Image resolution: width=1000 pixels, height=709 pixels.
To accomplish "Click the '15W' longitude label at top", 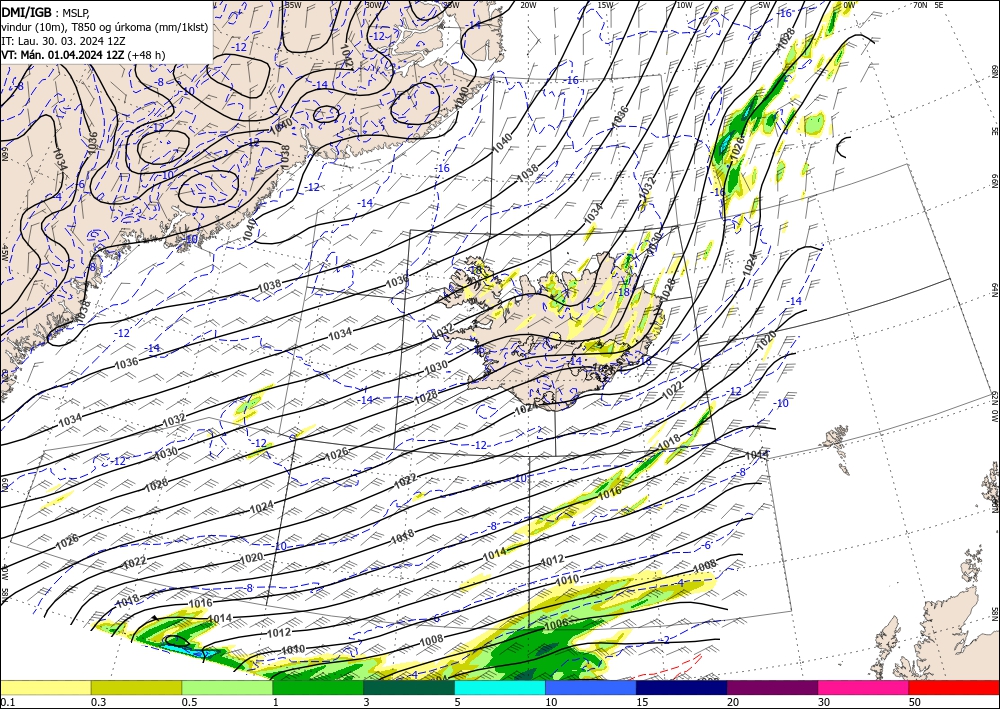I will click(x=606, y=5).
